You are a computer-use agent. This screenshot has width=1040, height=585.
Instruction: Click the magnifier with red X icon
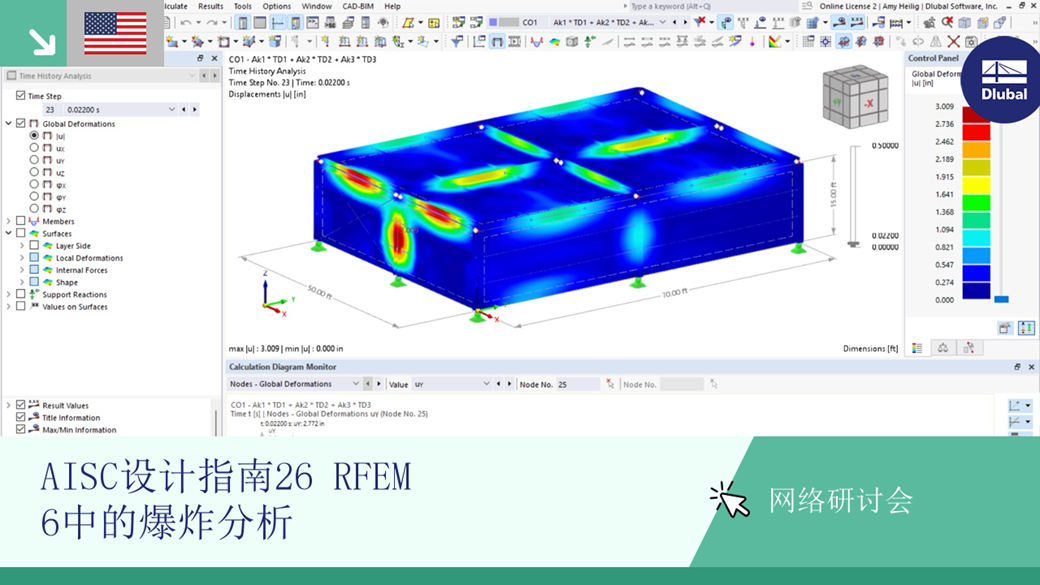point(947,23)
